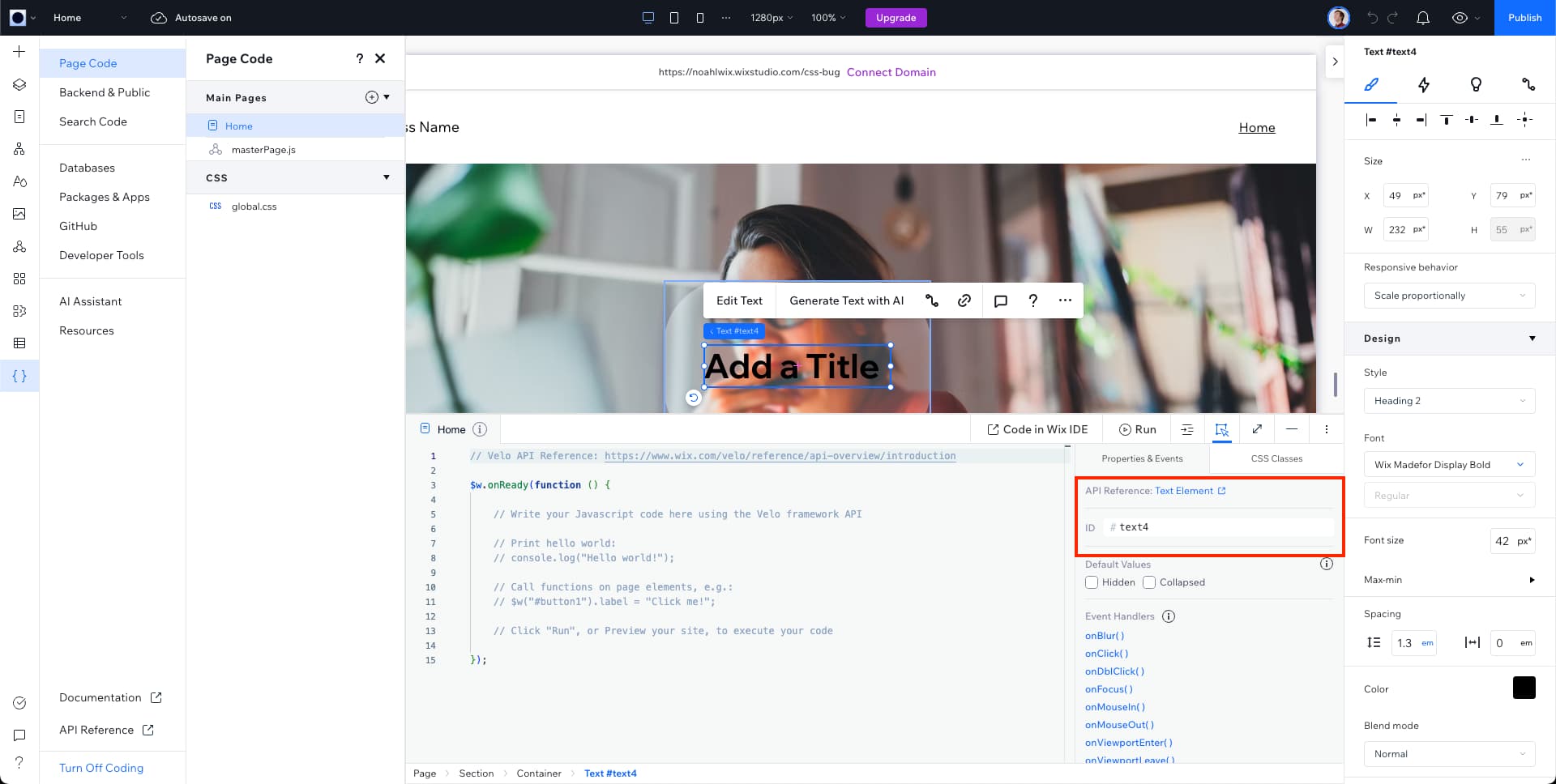Click the black text color swatch

(x=1524, y=688)
